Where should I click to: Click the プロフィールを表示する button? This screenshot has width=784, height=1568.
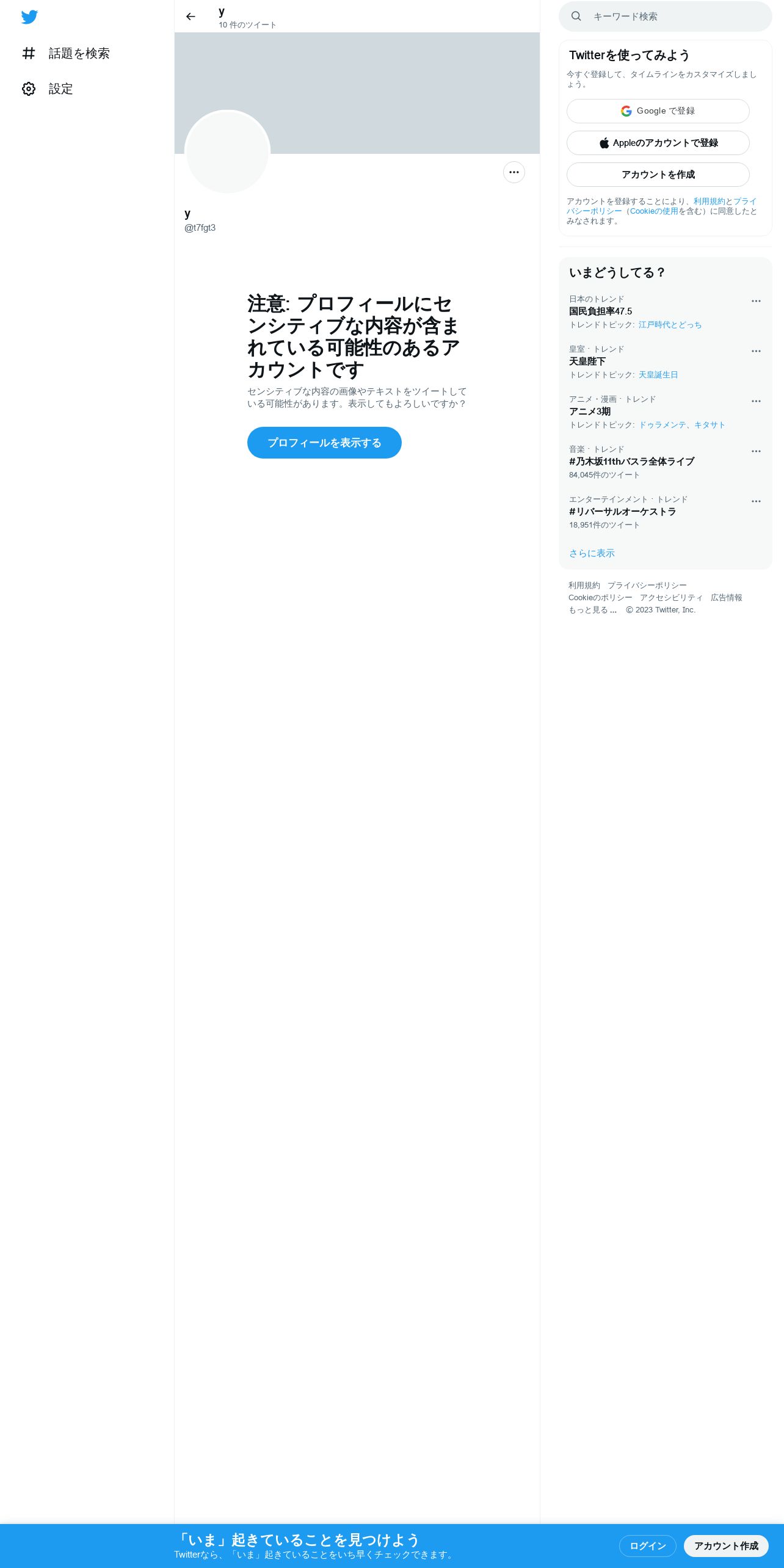(324, 443)
